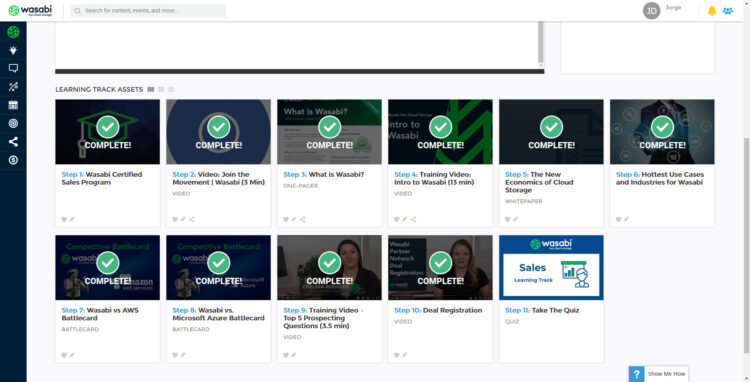This screenshot has height=382, width=750.
Task: Pin the Step 2 video card
Action: [183, 219]
